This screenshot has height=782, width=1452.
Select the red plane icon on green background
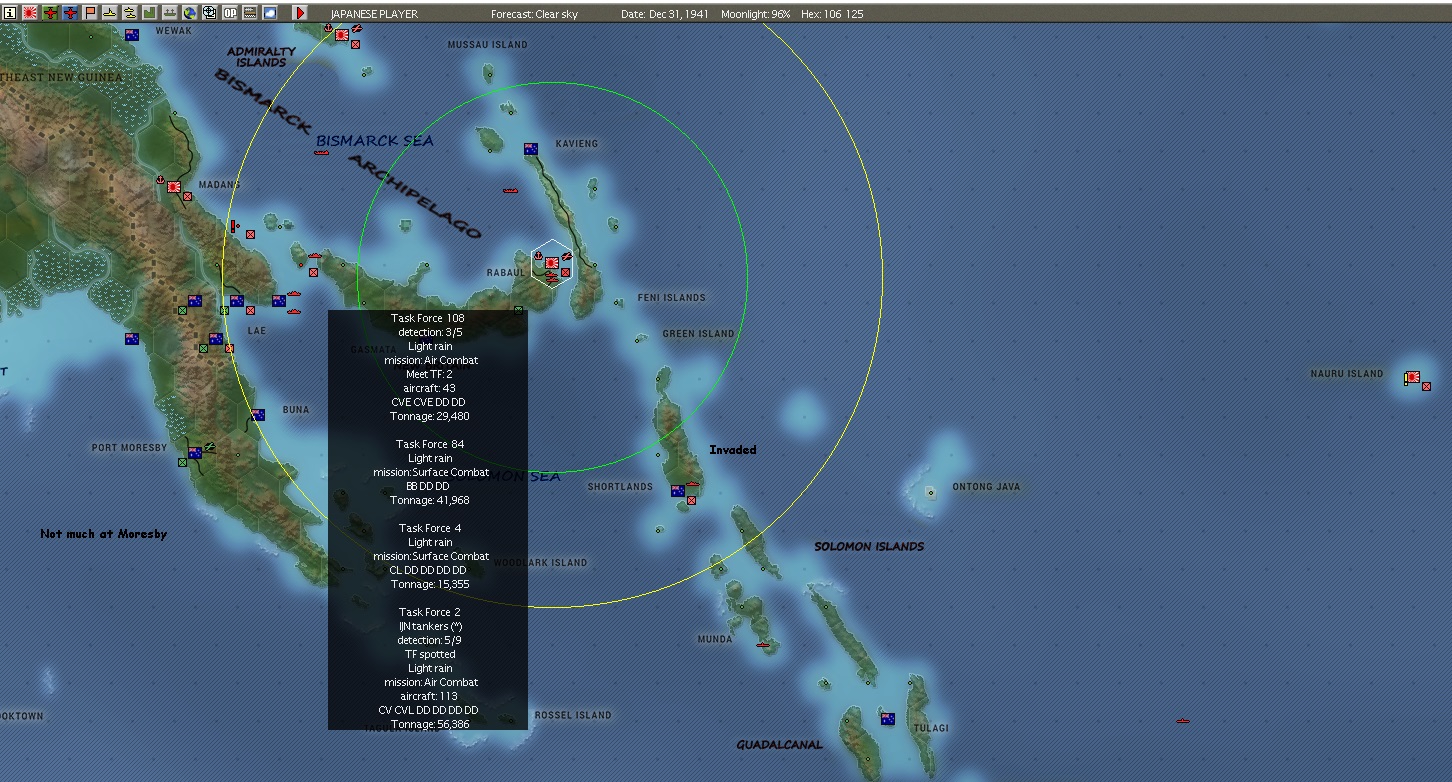[49, 13]
